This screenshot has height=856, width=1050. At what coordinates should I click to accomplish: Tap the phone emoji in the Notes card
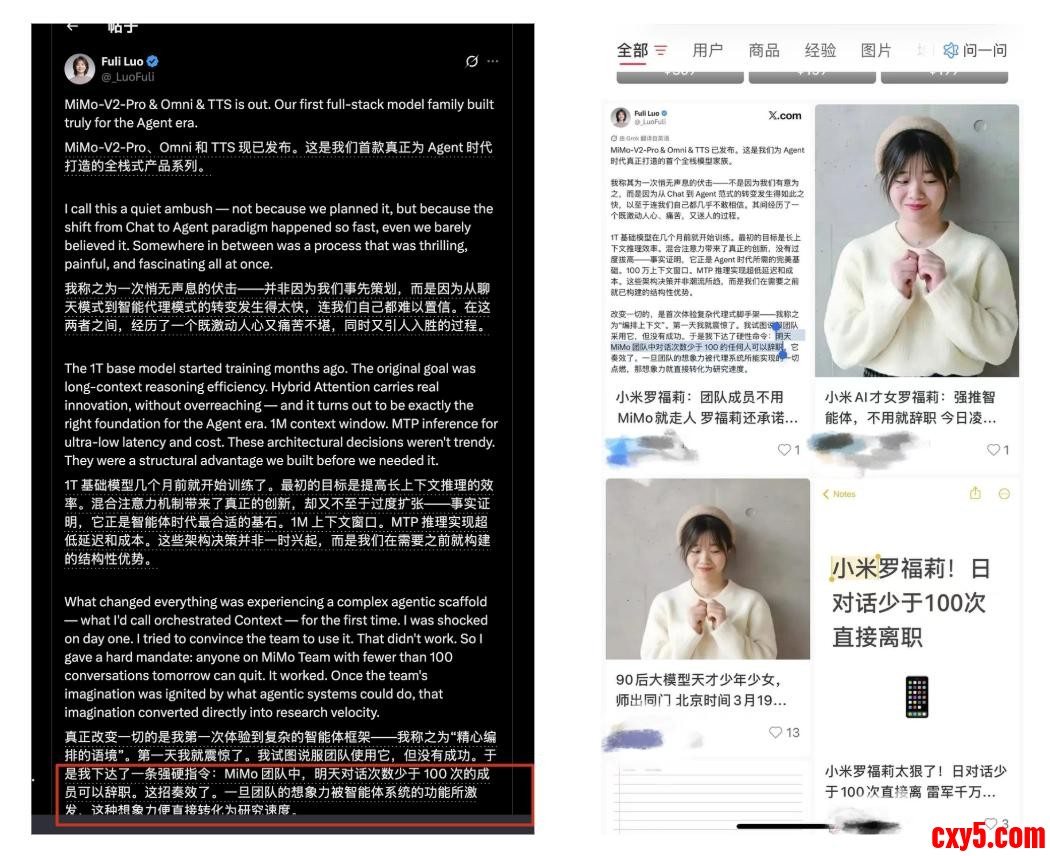pos(917,697)
